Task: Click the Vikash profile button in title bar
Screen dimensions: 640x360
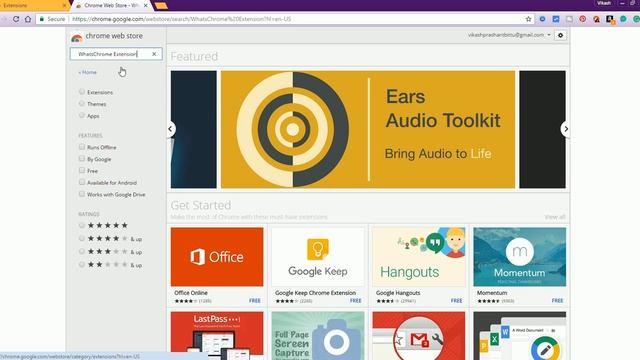Action: click(x=604, y=3)
